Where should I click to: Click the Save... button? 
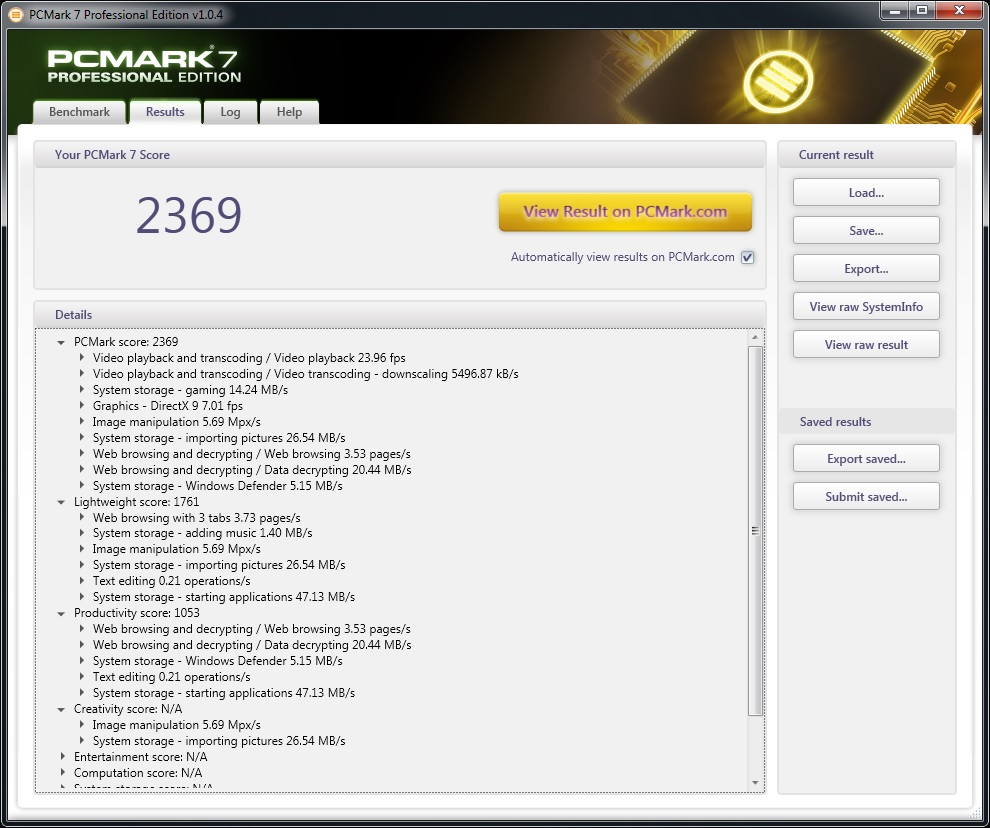(x=866, y=231)
